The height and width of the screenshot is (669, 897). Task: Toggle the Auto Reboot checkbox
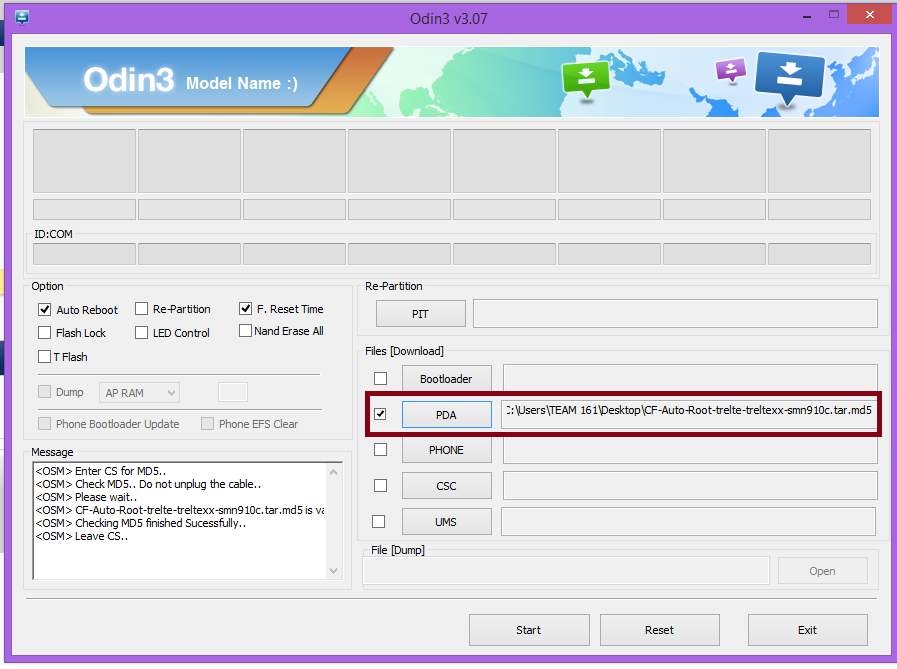point(45,310)
